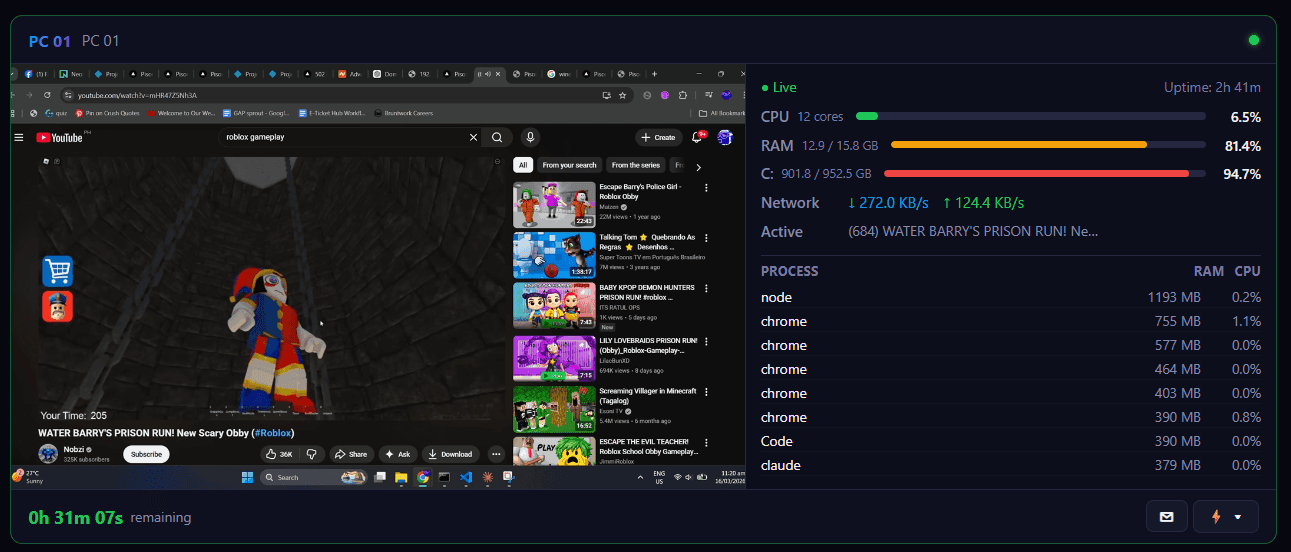This screenshot has width=1291, height=552.
Task: Open options for Talking Tom video
Action: pyautogui.click(x=706, y=238)
